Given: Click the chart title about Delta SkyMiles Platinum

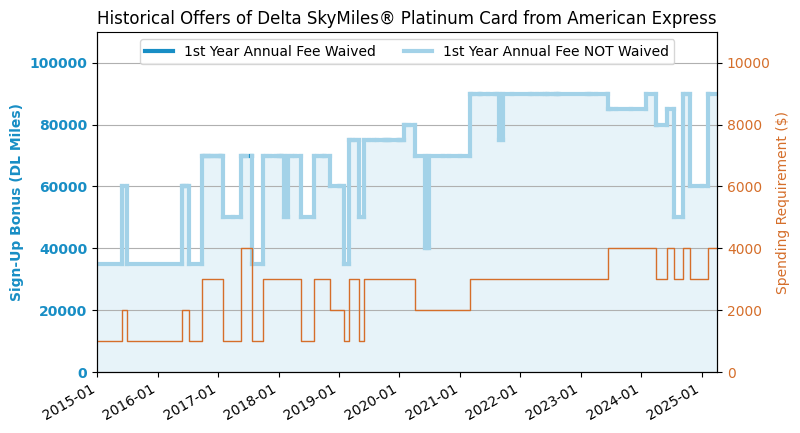Looking at the screenshot, I should pyautogui.click(x=406, y=18).
